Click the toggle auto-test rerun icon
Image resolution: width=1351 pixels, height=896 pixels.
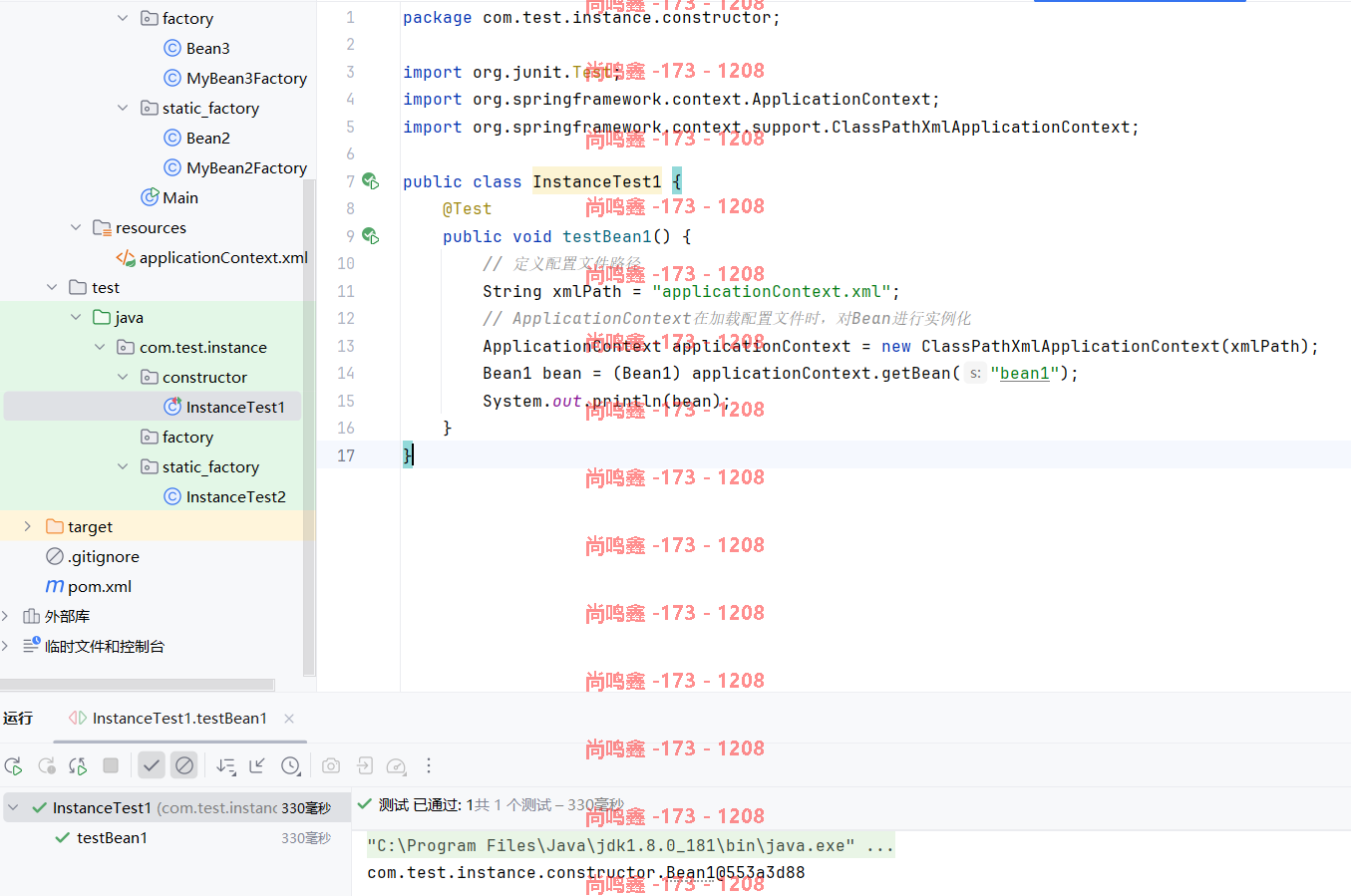pyautogui.click(x=78, y=765)
